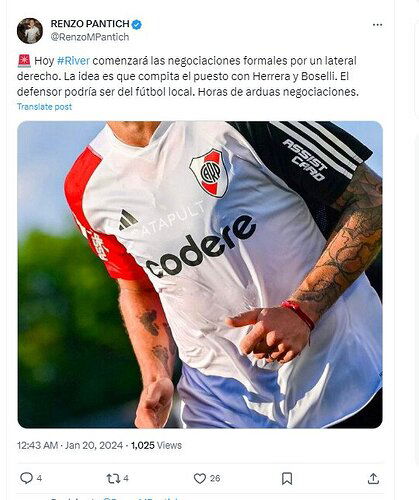Viewport: 419px width, 500px height.
Task: Click the post timestamp 12:43 AM
Action: tap(37, 445)
